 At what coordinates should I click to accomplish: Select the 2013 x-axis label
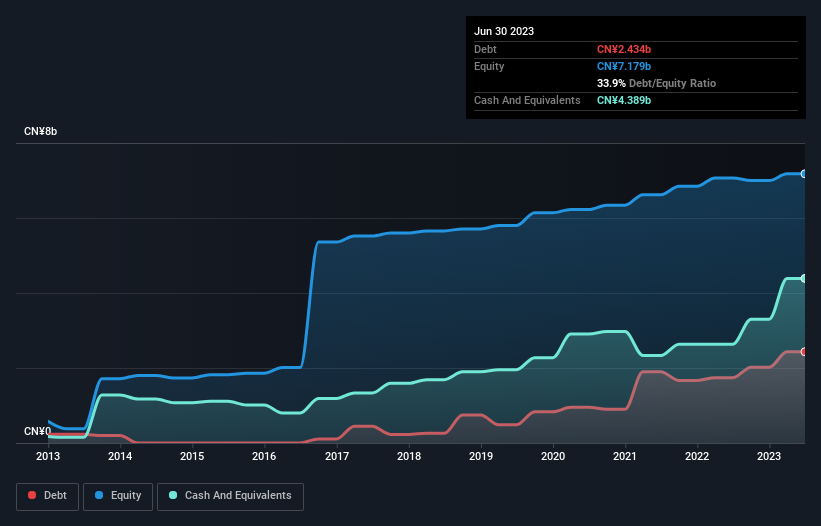pos(48,456)
